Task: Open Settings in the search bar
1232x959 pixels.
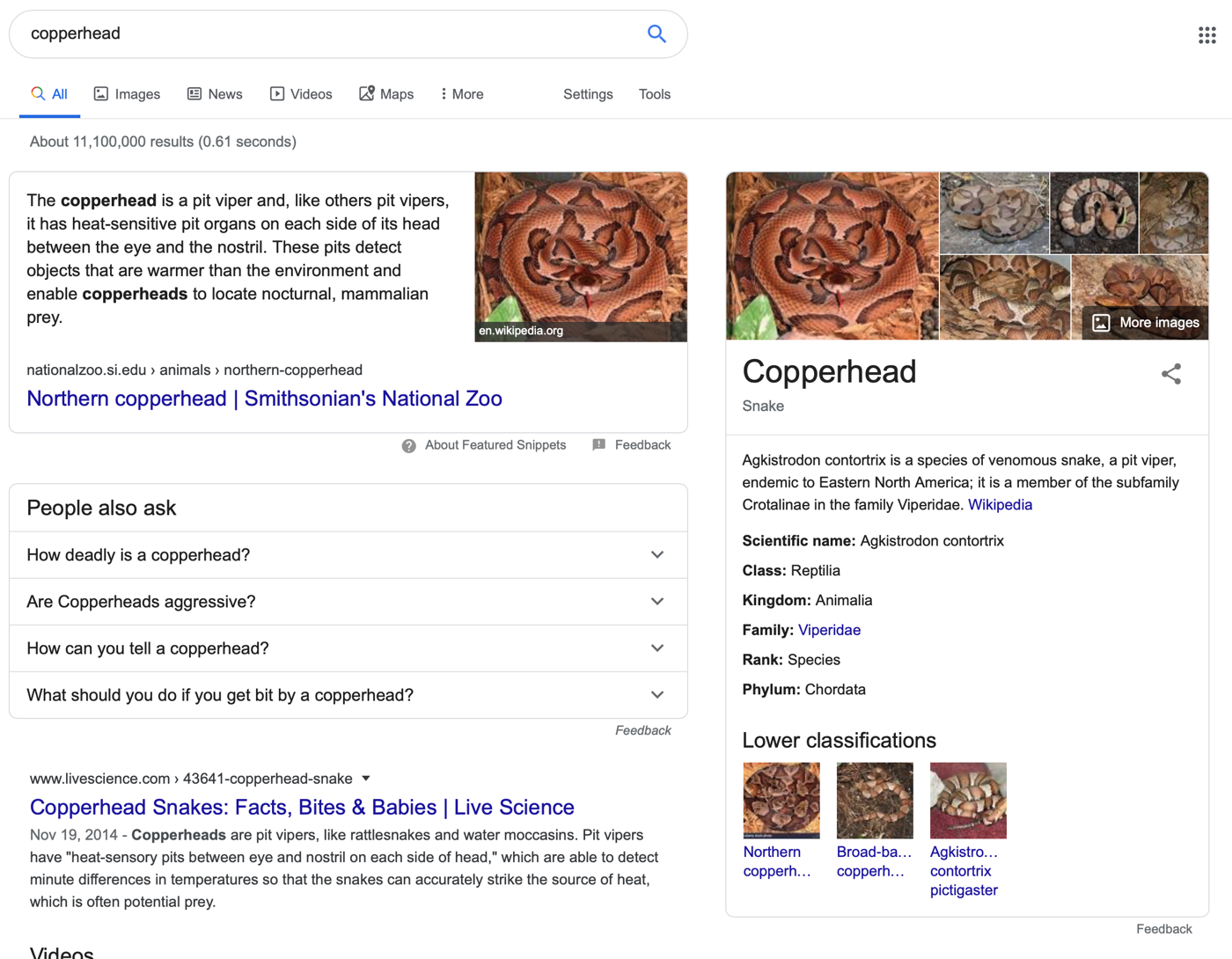Action: tap(588, 94)
